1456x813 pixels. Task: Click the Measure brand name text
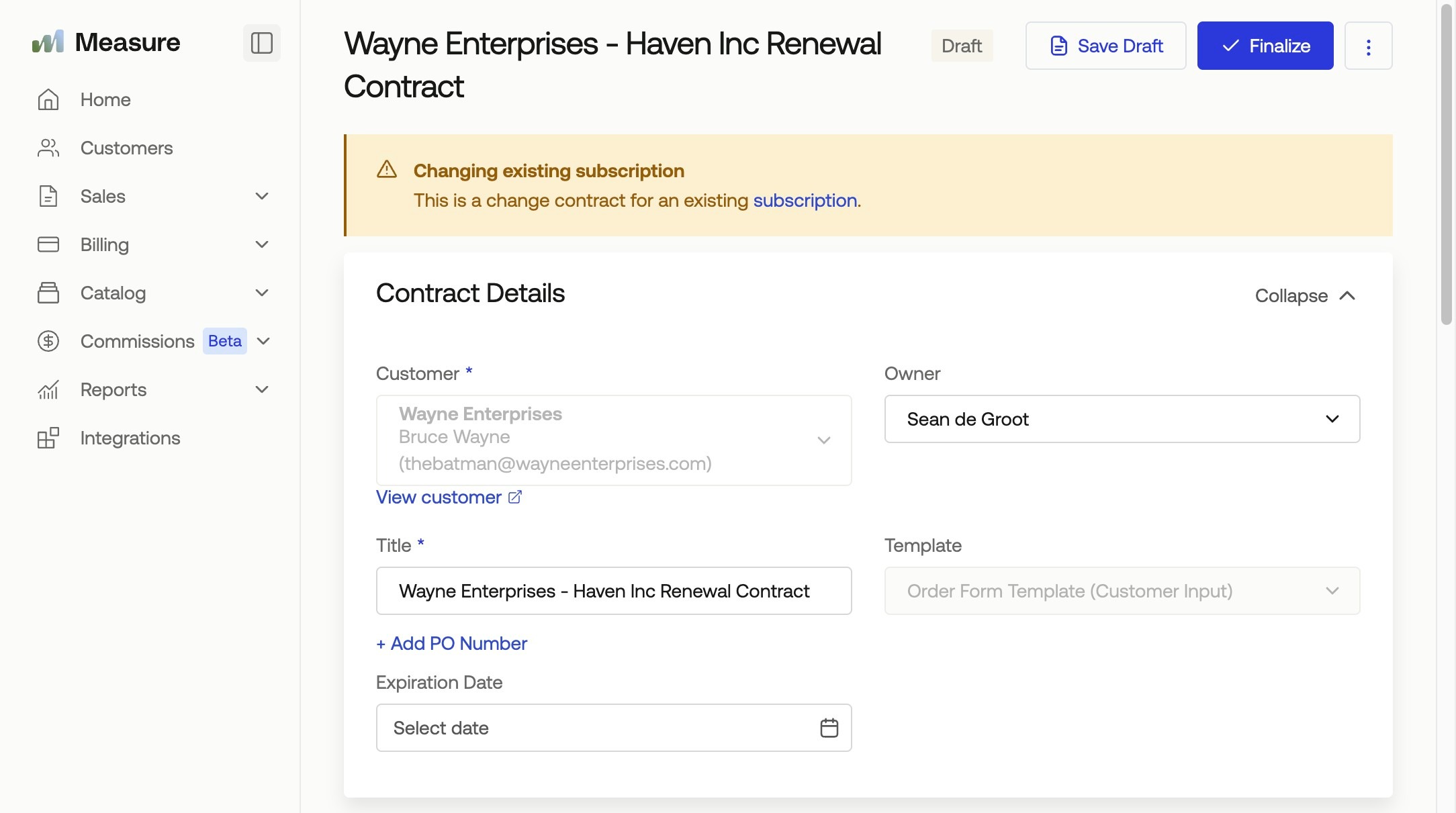[128, 42]
